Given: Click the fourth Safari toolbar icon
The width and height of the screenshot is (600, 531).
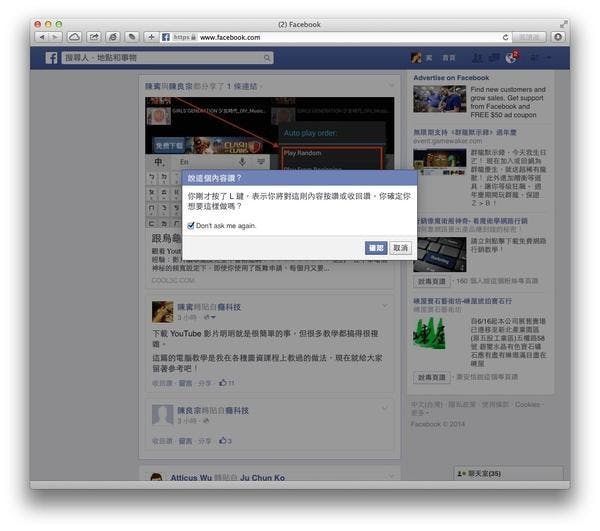Looking at the screenshot, I should pos(113,37).
